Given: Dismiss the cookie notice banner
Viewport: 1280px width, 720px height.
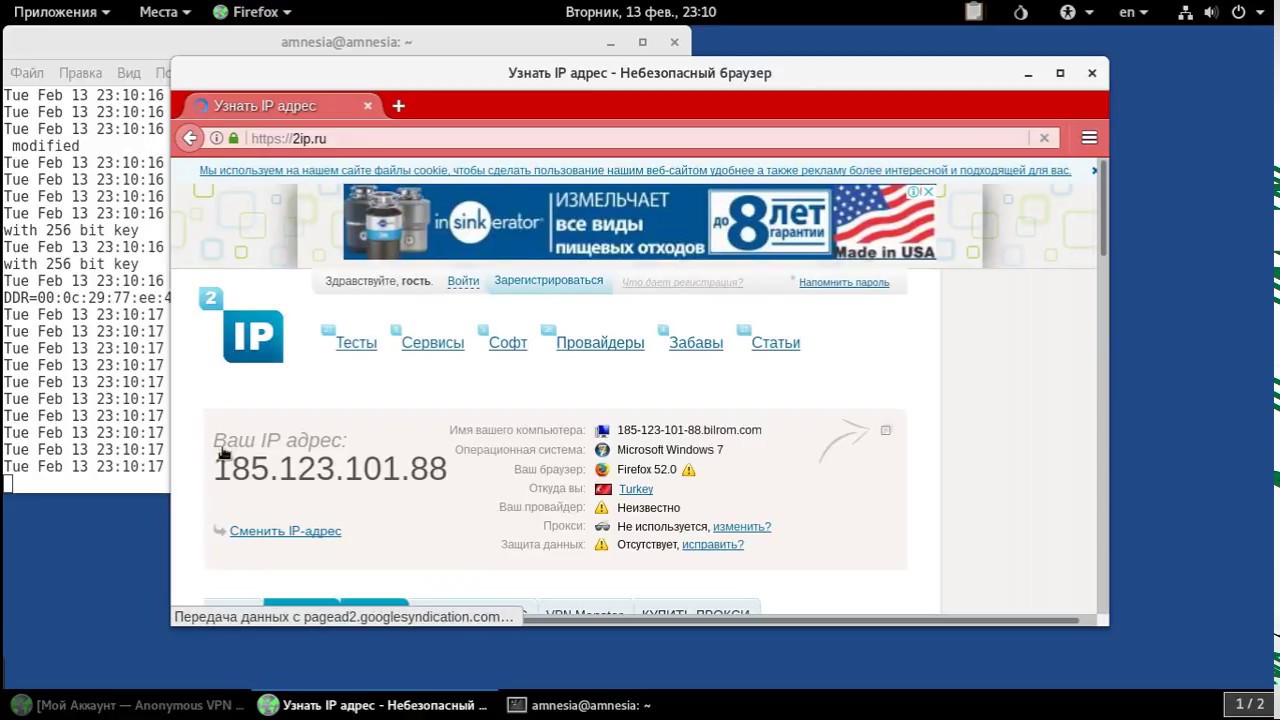Looking at the screenshot, I should [1094, 170].
